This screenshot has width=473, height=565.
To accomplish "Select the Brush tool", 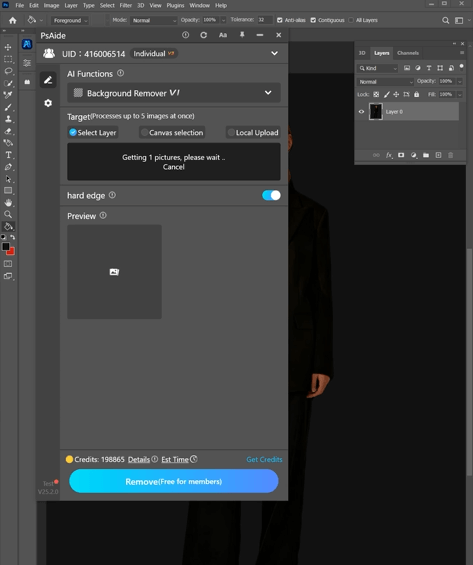I will 8,107.
